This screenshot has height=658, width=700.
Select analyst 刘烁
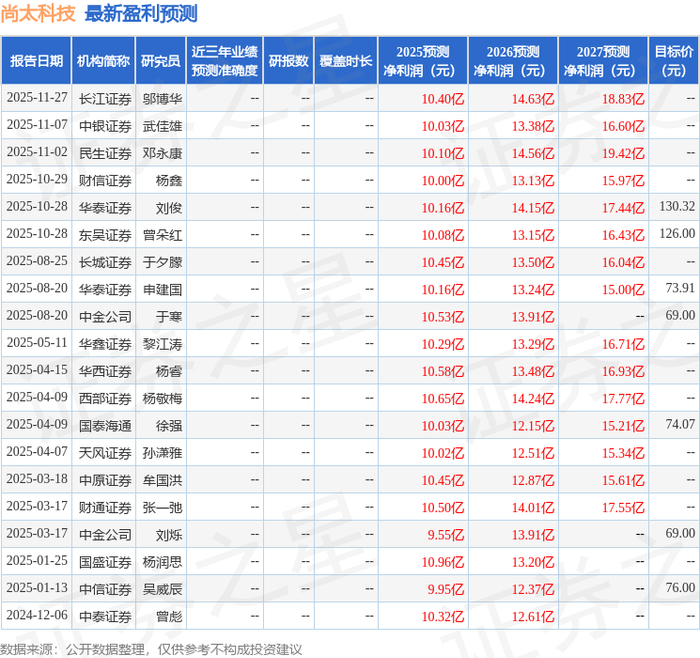(169, 535)
